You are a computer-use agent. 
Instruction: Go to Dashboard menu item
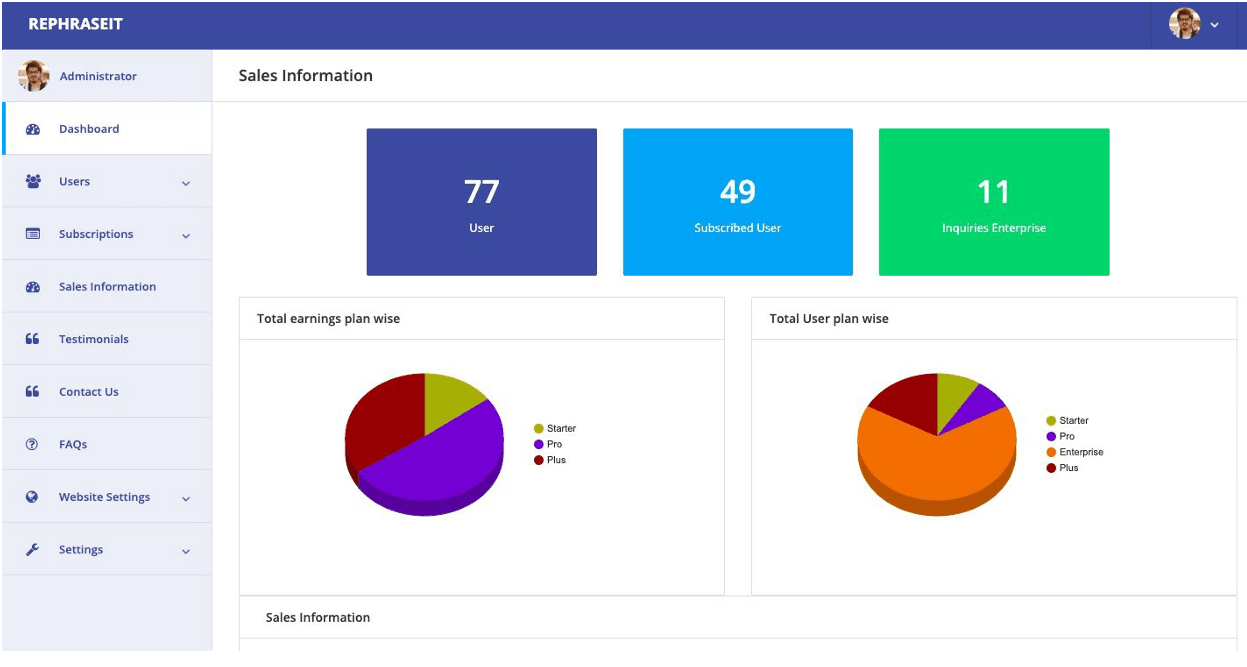coord(107,129)
